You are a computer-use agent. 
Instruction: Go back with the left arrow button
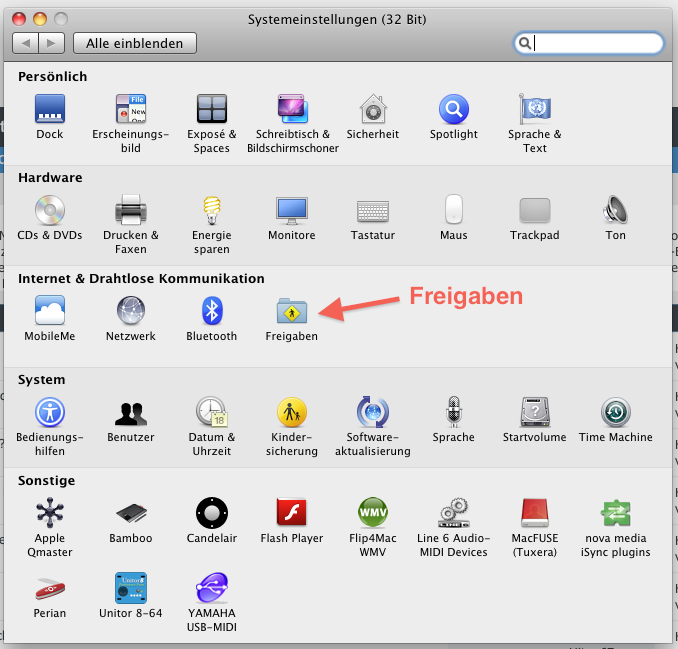click(x=26, y=43)
